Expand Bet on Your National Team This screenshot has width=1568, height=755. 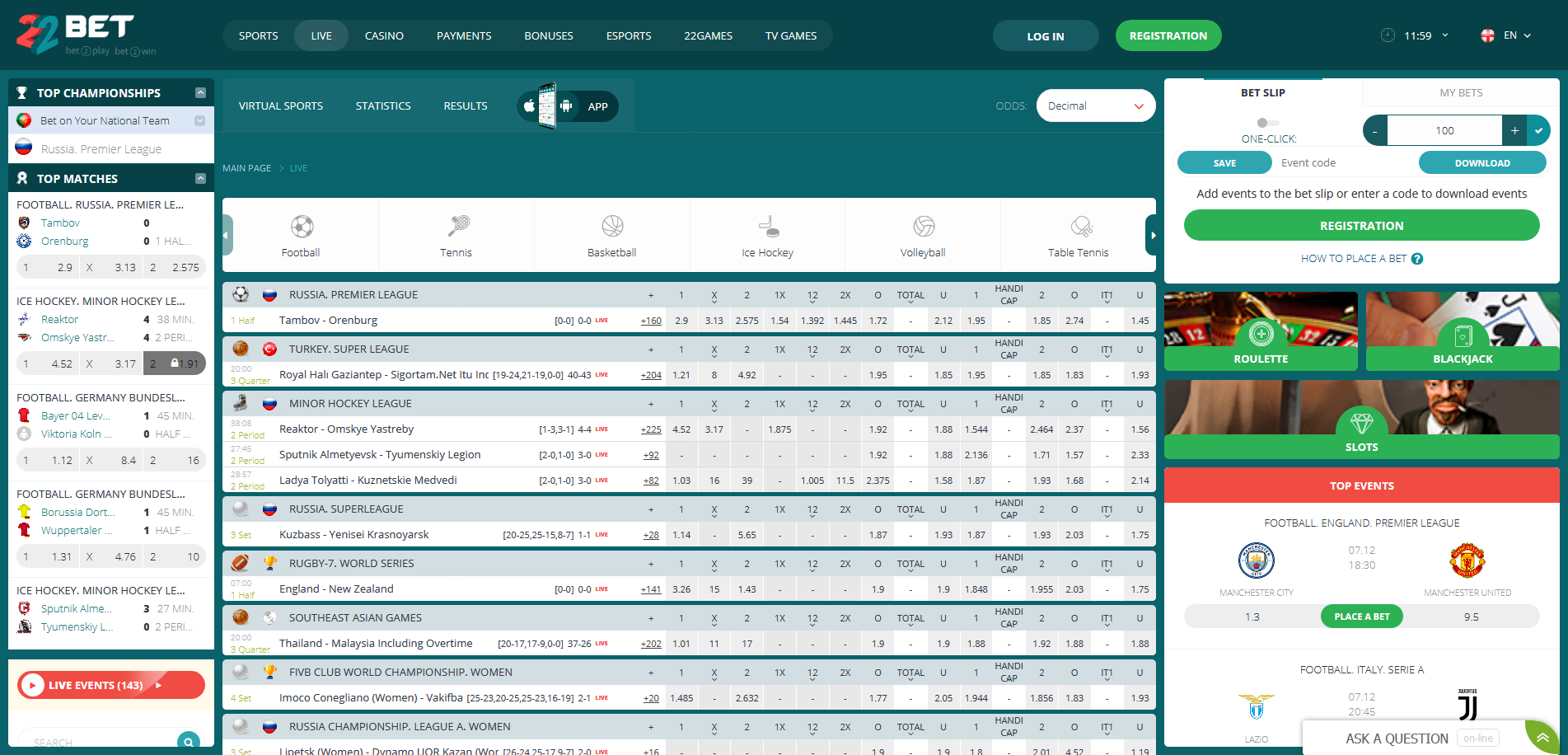click(x=199, y=120)
